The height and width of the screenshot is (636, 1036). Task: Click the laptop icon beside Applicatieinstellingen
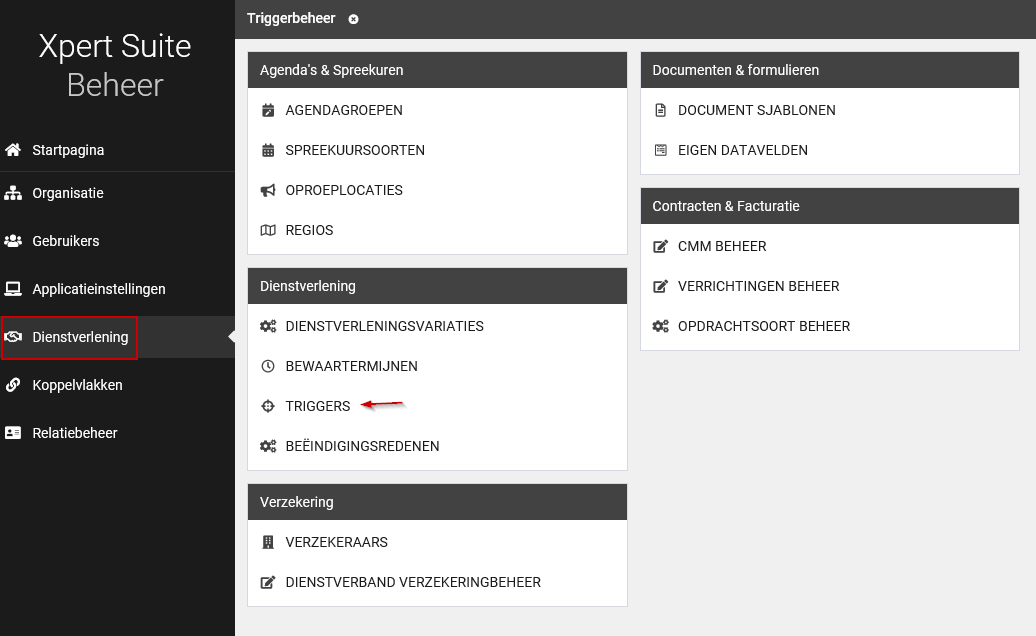(x=13, y=289)
